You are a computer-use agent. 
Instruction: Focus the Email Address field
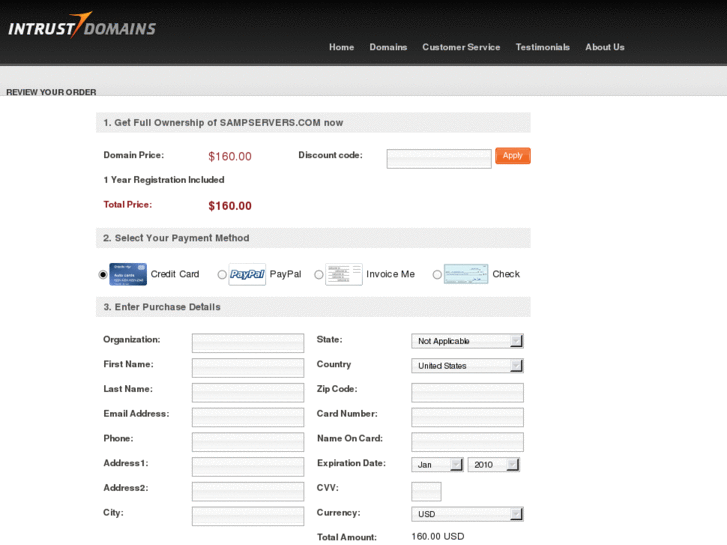click(x=248, y=417)
